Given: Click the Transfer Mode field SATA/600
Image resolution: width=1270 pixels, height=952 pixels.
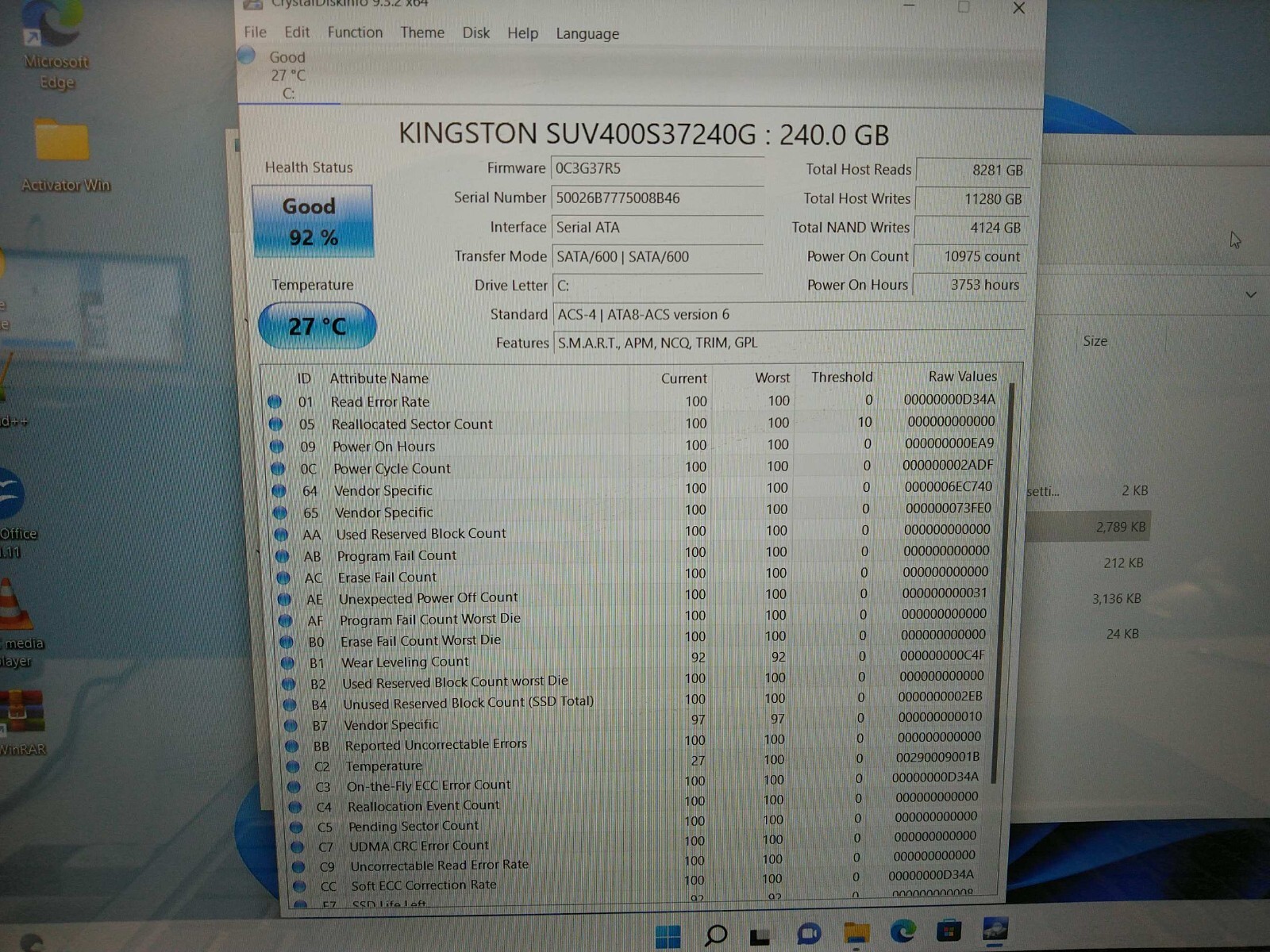Looking at the screenshot, I should (656, 256).
